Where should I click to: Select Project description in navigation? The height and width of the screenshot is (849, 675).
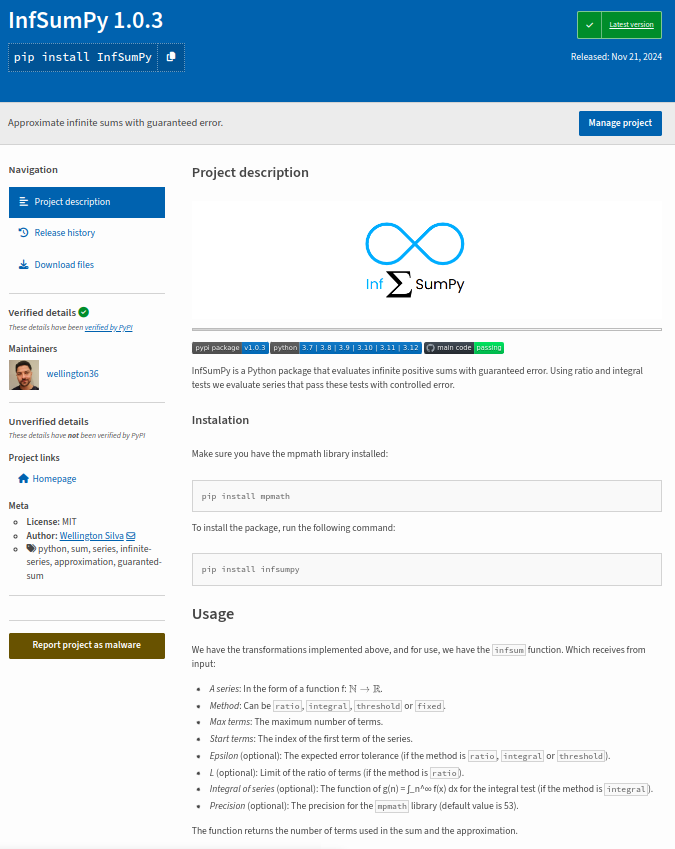87,202
